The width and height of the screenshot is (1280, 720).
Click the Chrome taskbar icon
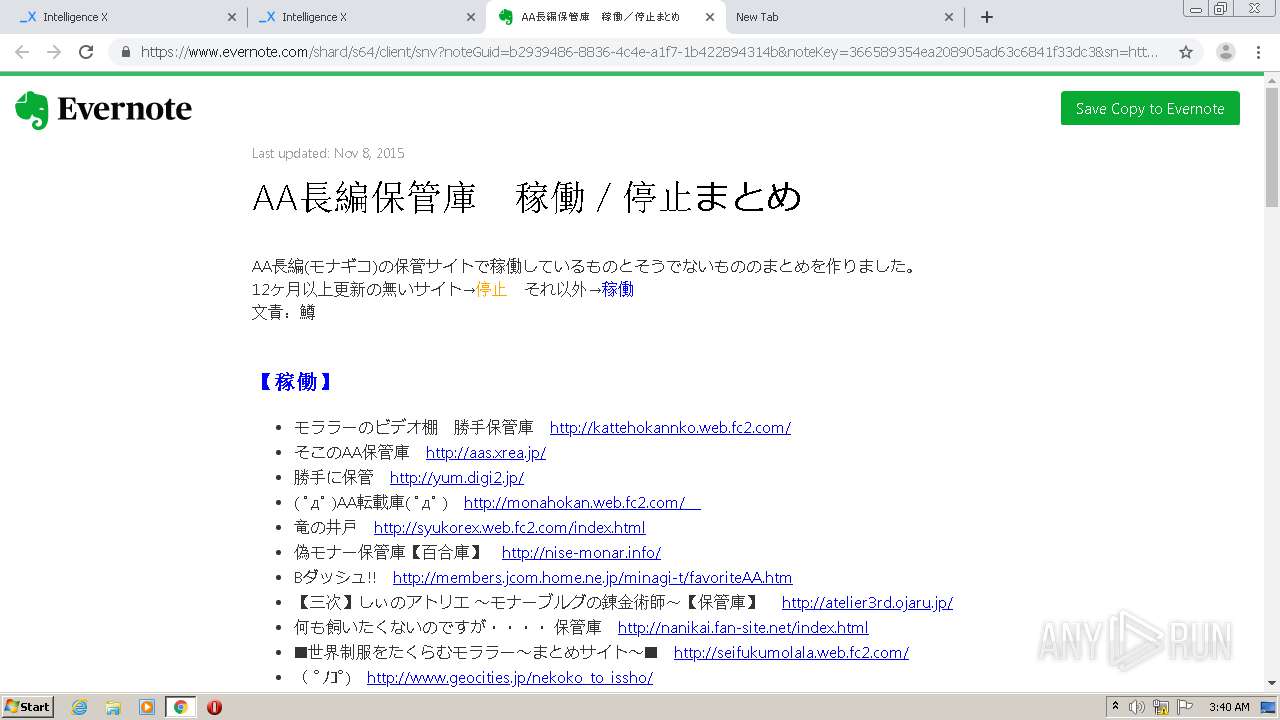click(x=180, y=707)
